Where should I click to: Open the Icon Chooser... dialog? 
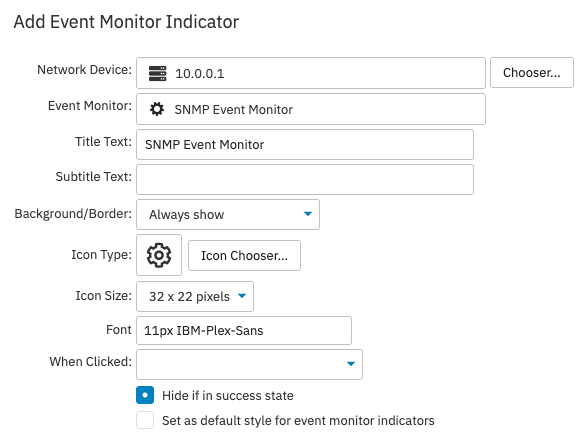tap(244, 256)
